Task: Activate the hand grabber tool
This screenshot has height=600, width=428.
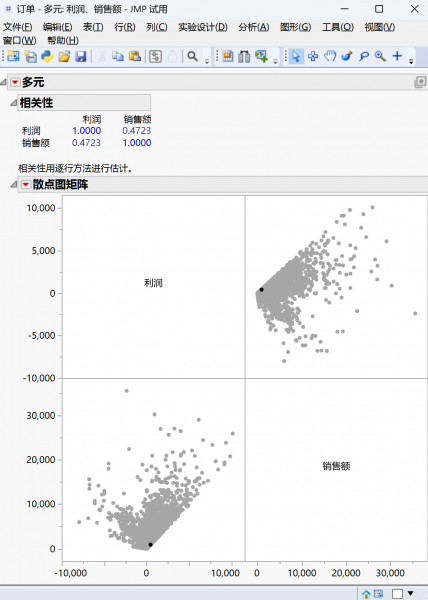Action: point(330,56)
